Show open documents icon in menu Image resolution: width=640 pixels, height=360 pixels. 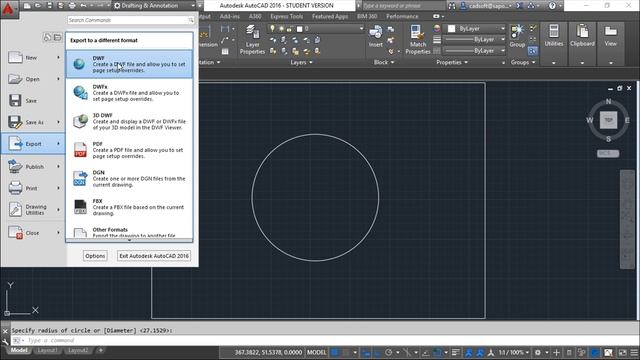point(58,37)
